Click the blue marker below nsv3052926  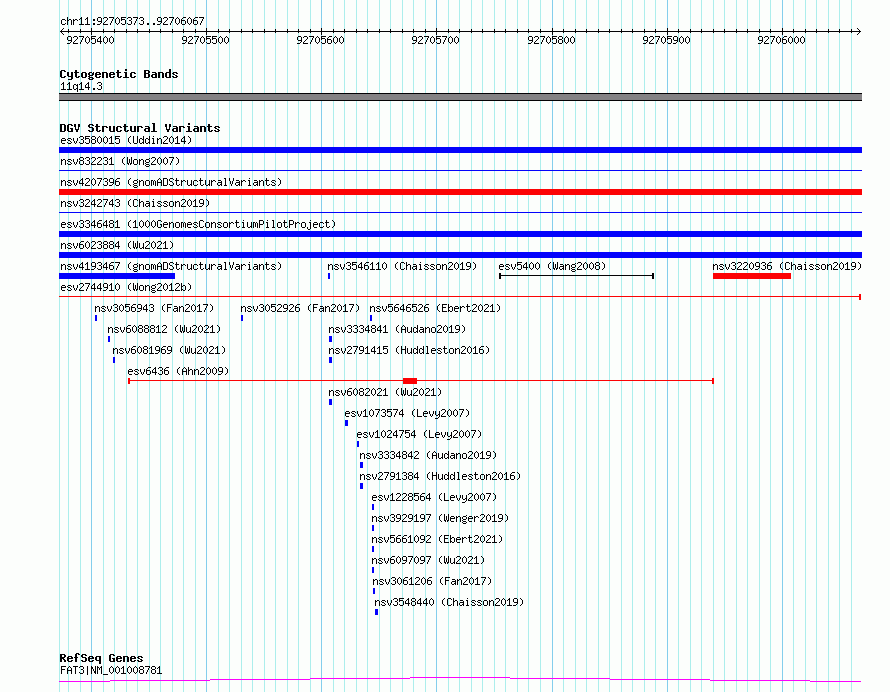(242, 318)
